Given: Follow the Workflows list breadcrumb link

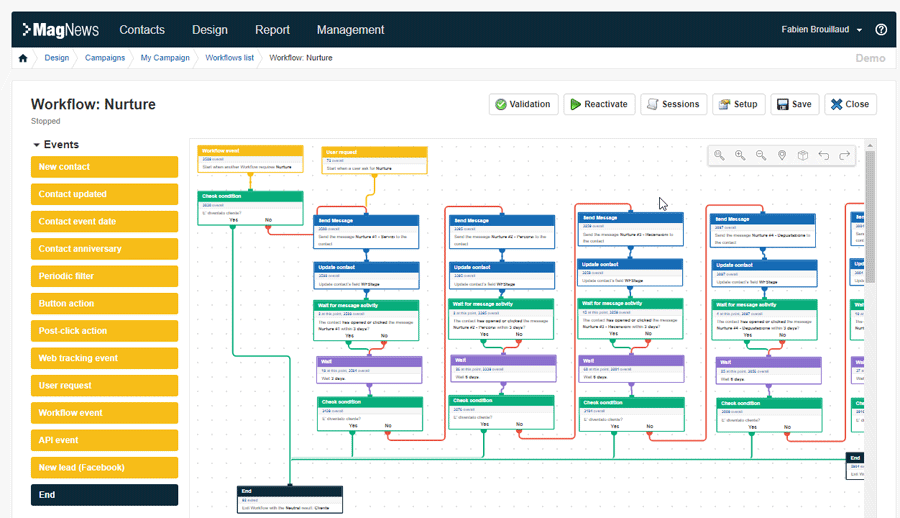Looking at the screenshot, I should [x=229, y=58].
